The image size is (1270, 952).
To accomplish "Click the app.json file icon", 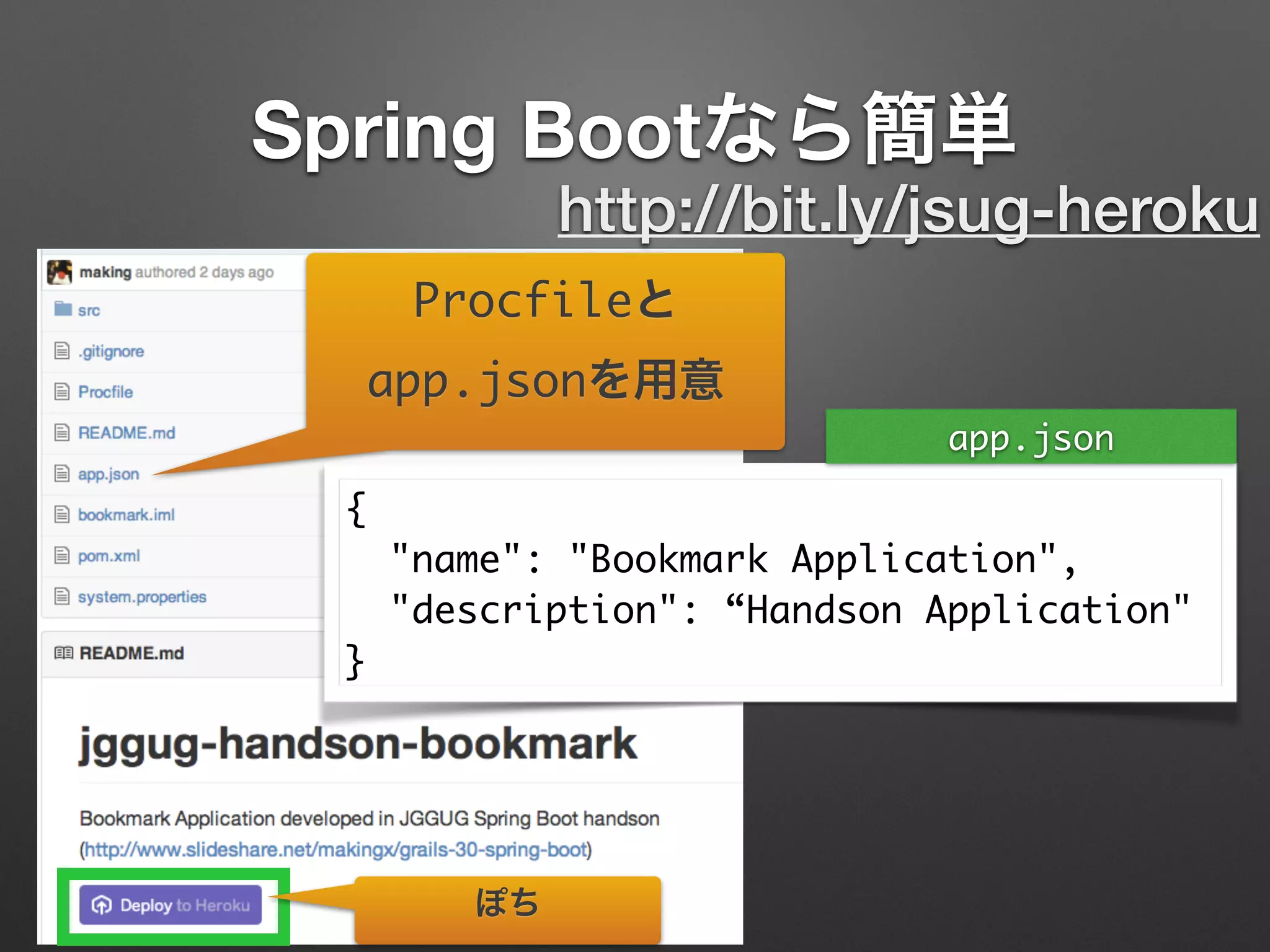I will (x=62, y=474).
